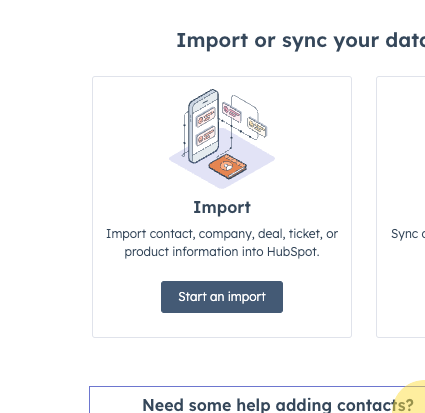The height and width of the screenshot is (413, 425).
Task: Select the partially visible Sync card
Action: click(401, 207)
